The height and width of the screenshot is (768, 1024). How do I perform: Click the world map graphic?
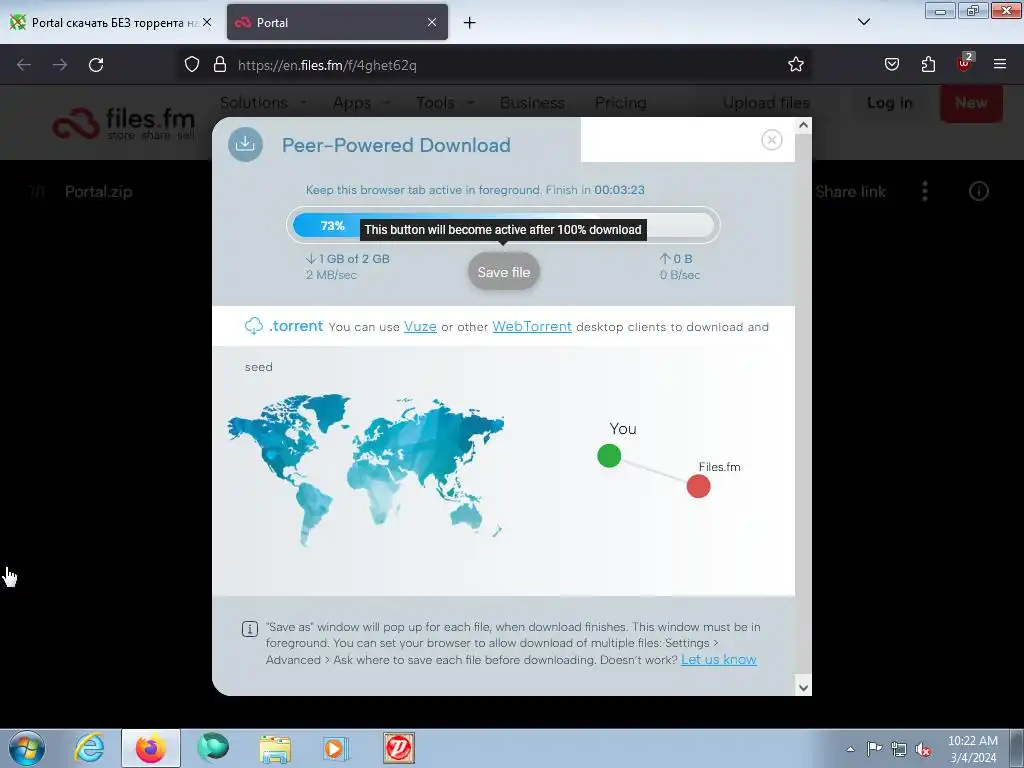[366, 469]
